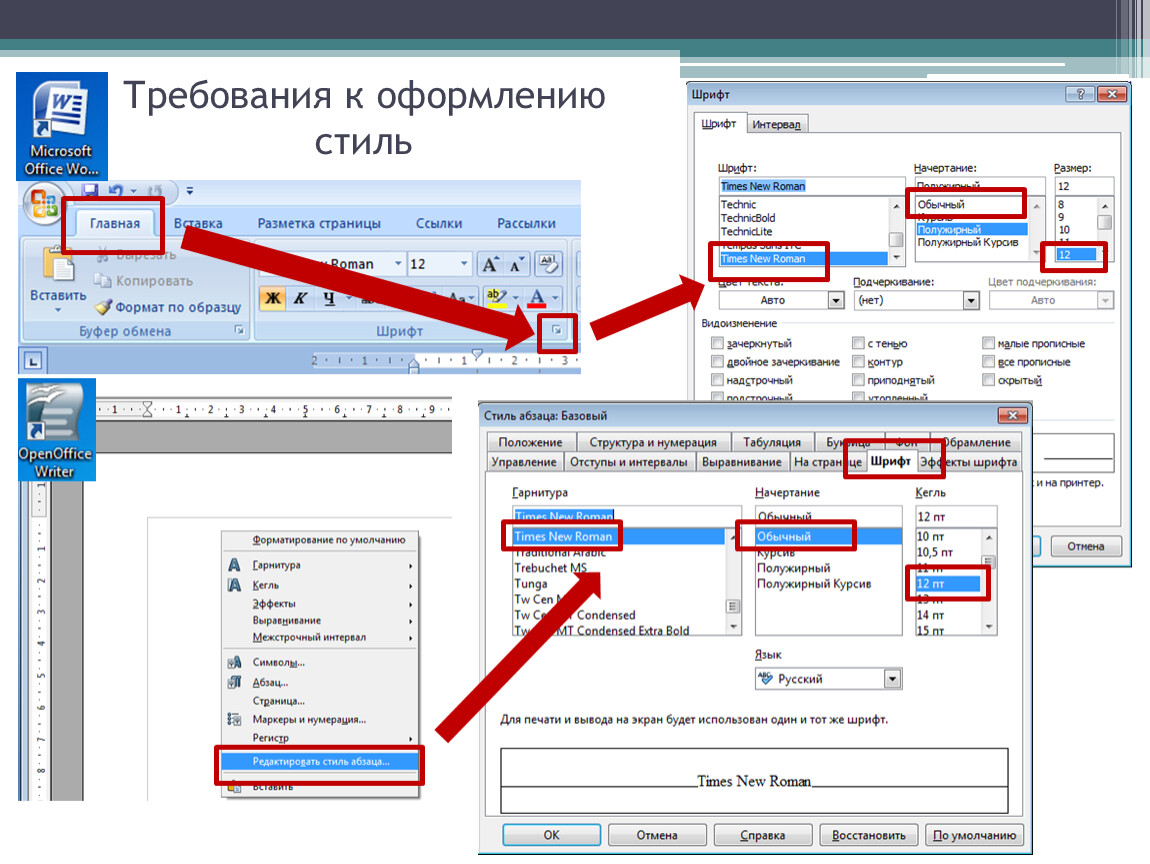Expand the Язык Русский combo box
Image resolution: width=1150 pixels, height=864 pixels.
pos(892,679)
